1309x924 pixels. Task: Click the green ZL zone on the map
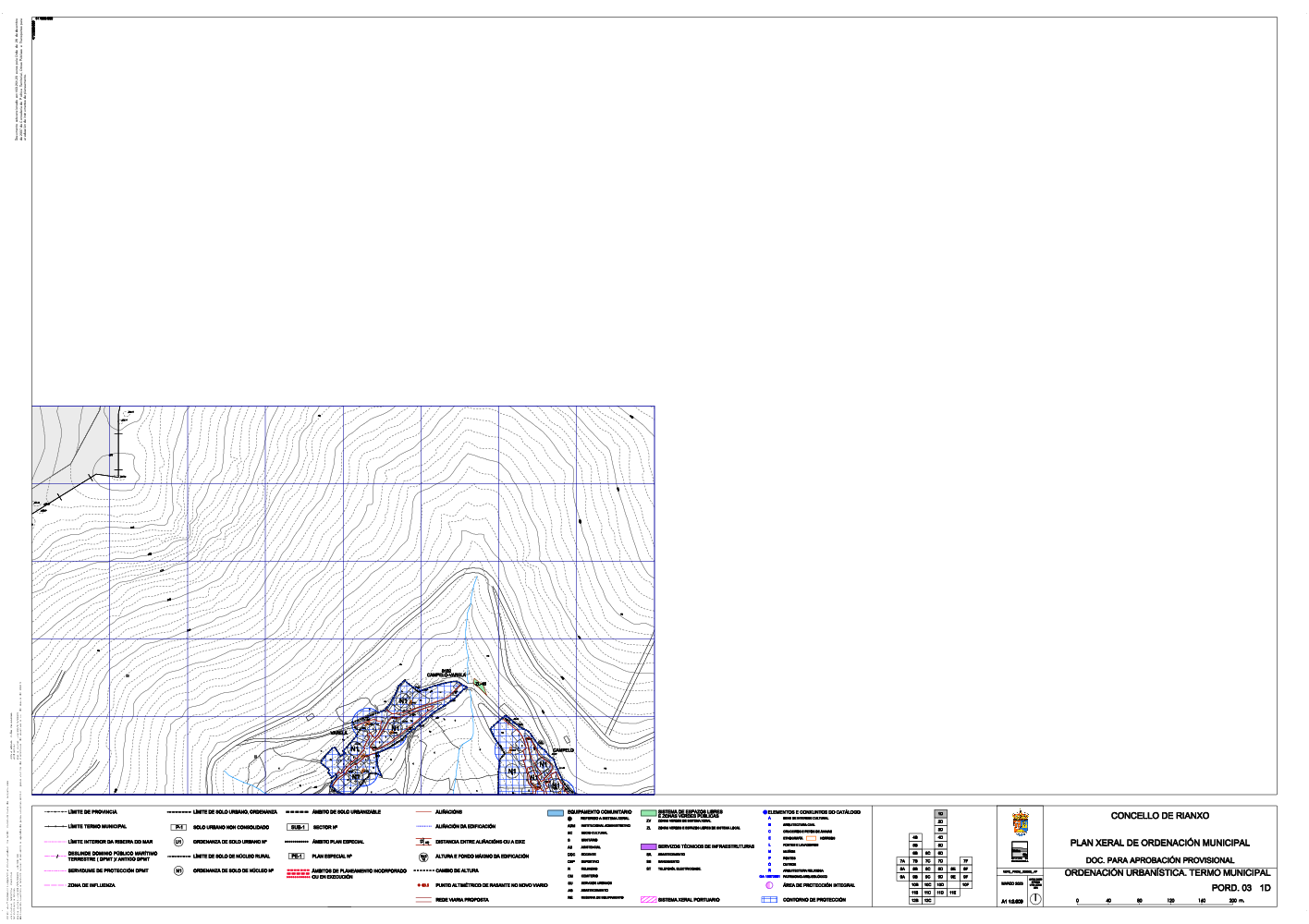(479, 685)
